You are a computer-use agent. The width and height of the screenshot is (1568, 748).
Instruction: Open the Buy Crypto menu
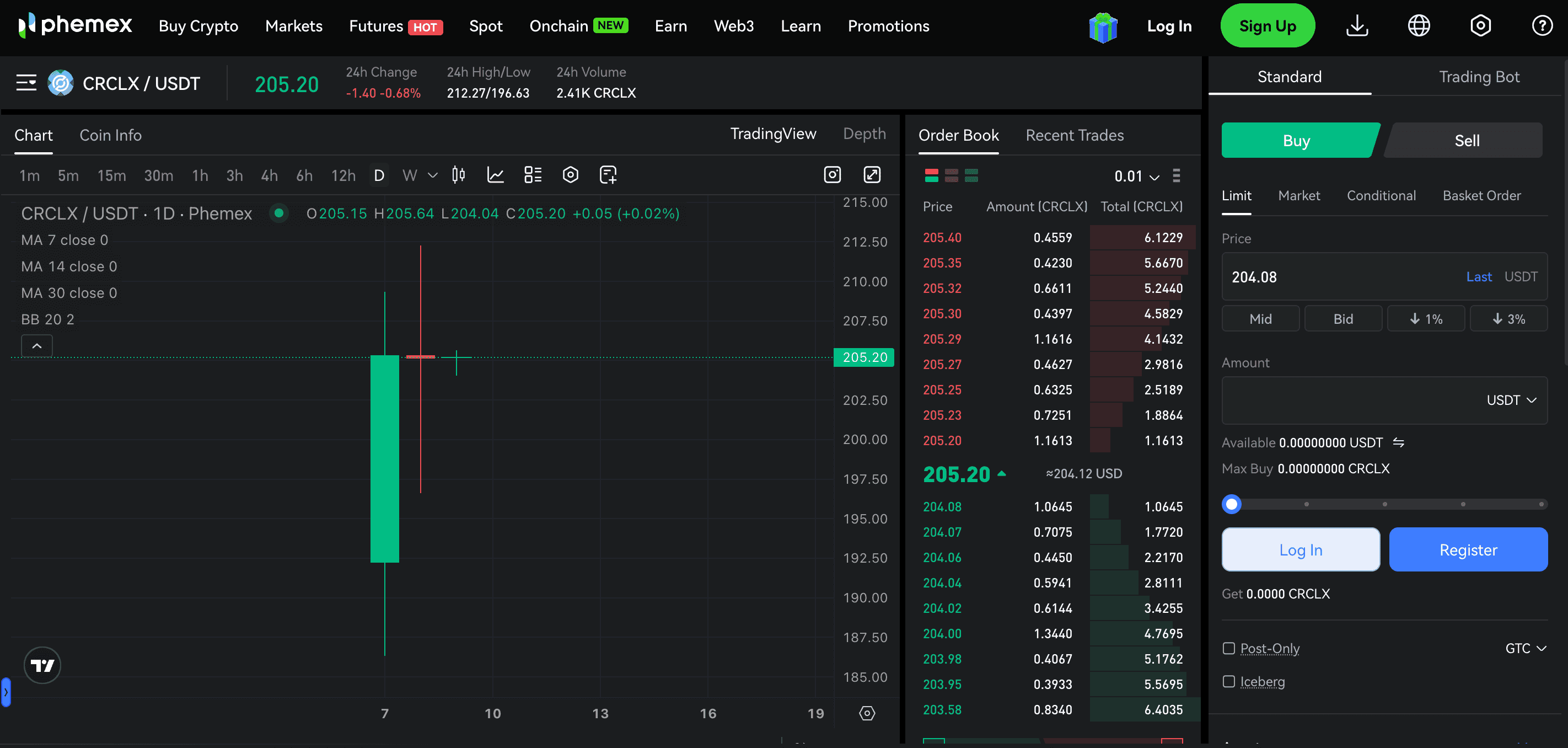198,26
